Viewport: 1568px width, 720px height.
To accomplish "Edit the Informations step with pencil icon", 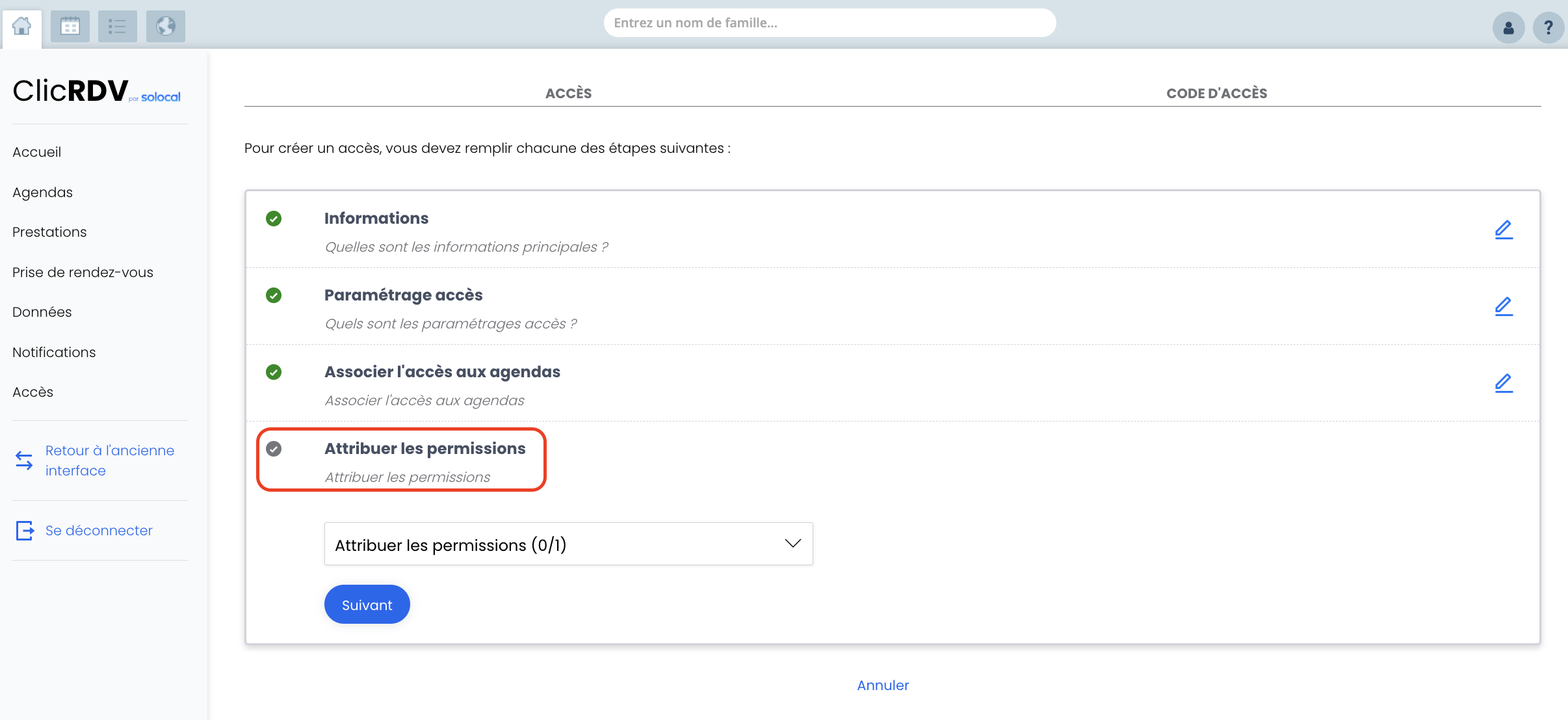I will 1504,230.
